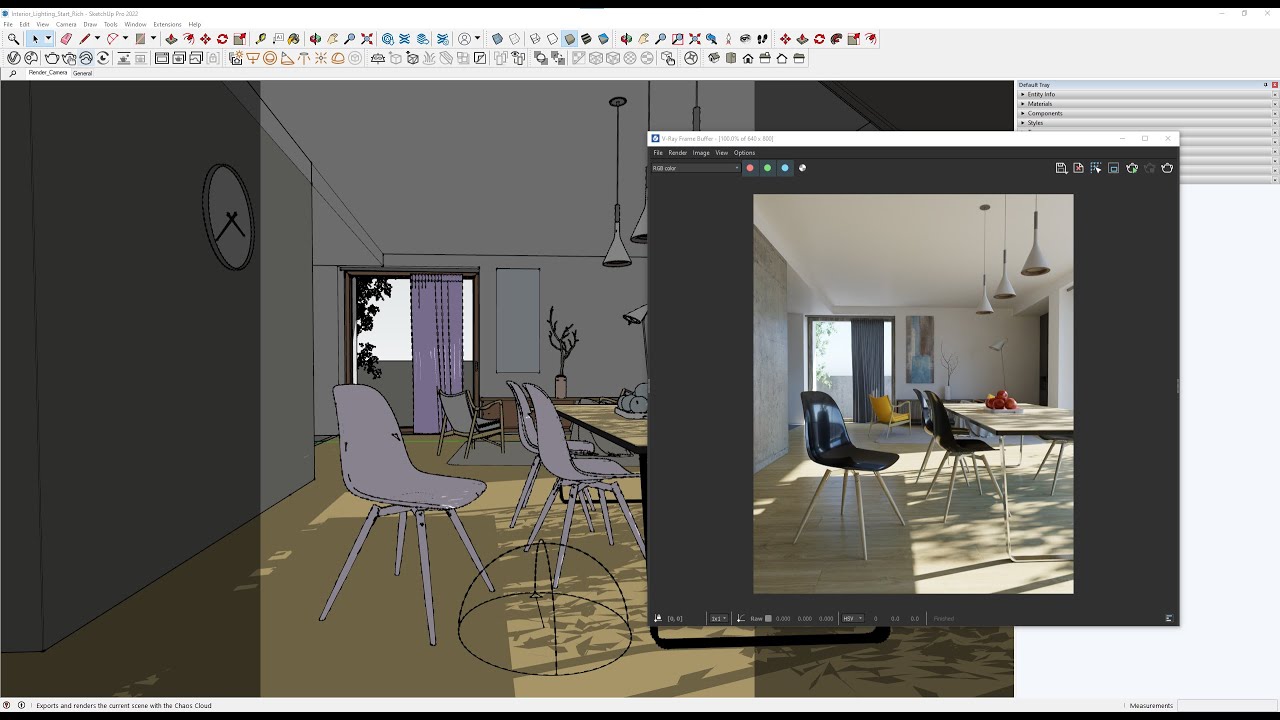Viewport: 1280px width, 720px height.
Task: Select the Pan hand tool
Action: (332, 39)
